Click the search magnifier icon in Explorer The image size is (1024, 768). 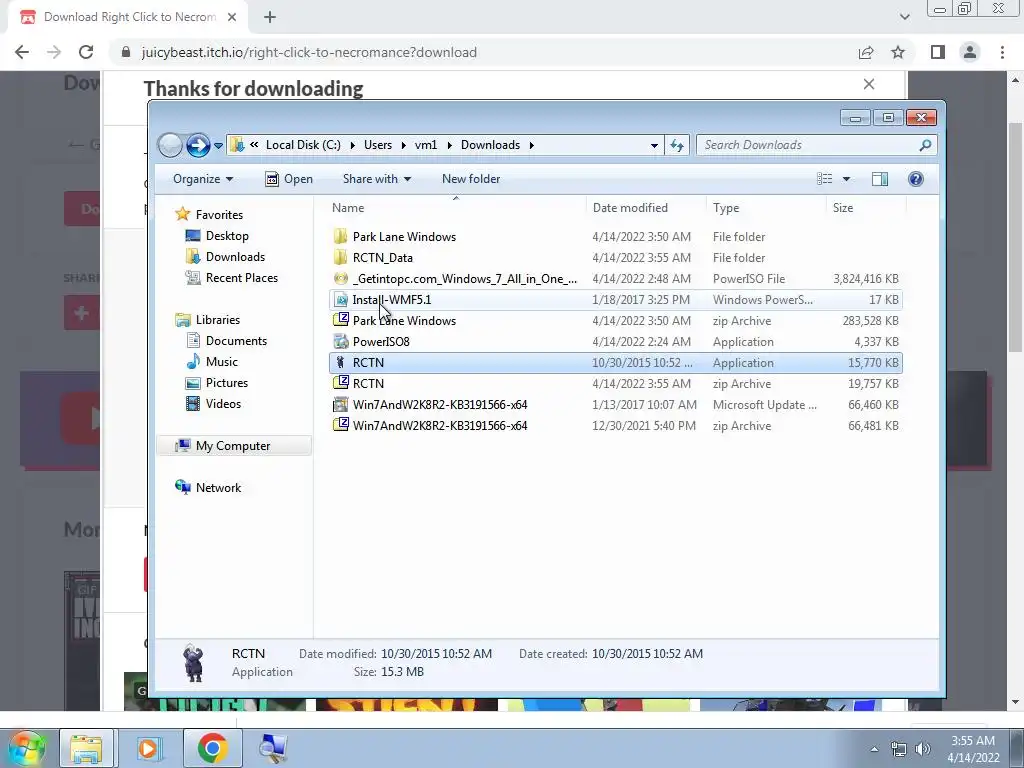tap(925, 145)
